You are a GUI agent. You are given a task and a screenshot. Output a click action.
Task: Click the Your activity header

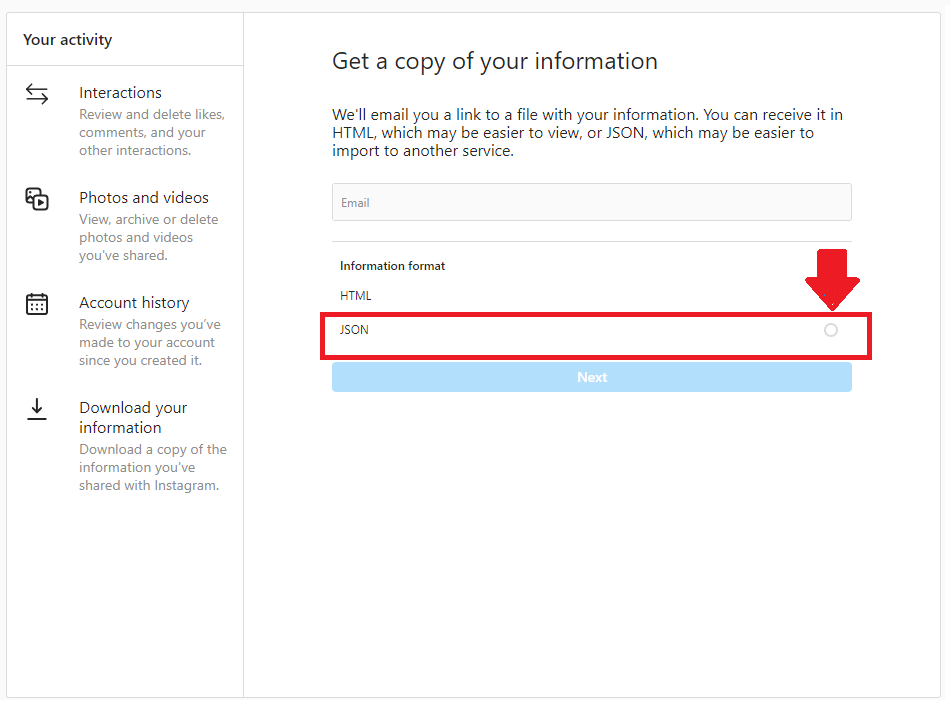pyautogui.click(x=68, y=40)
